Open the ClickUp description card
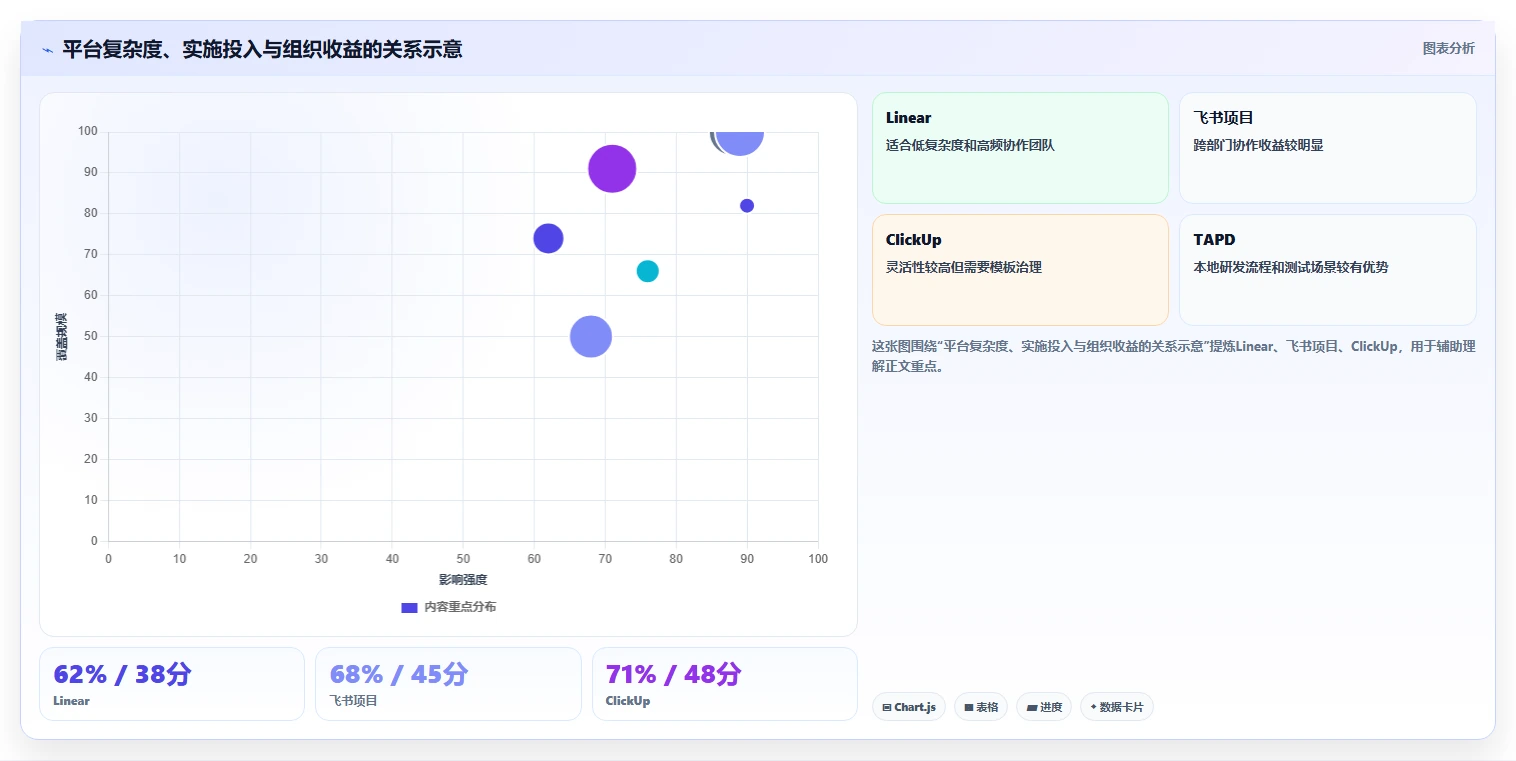The height and width of the screenshot is (761, 1516). click(1020, 270)
